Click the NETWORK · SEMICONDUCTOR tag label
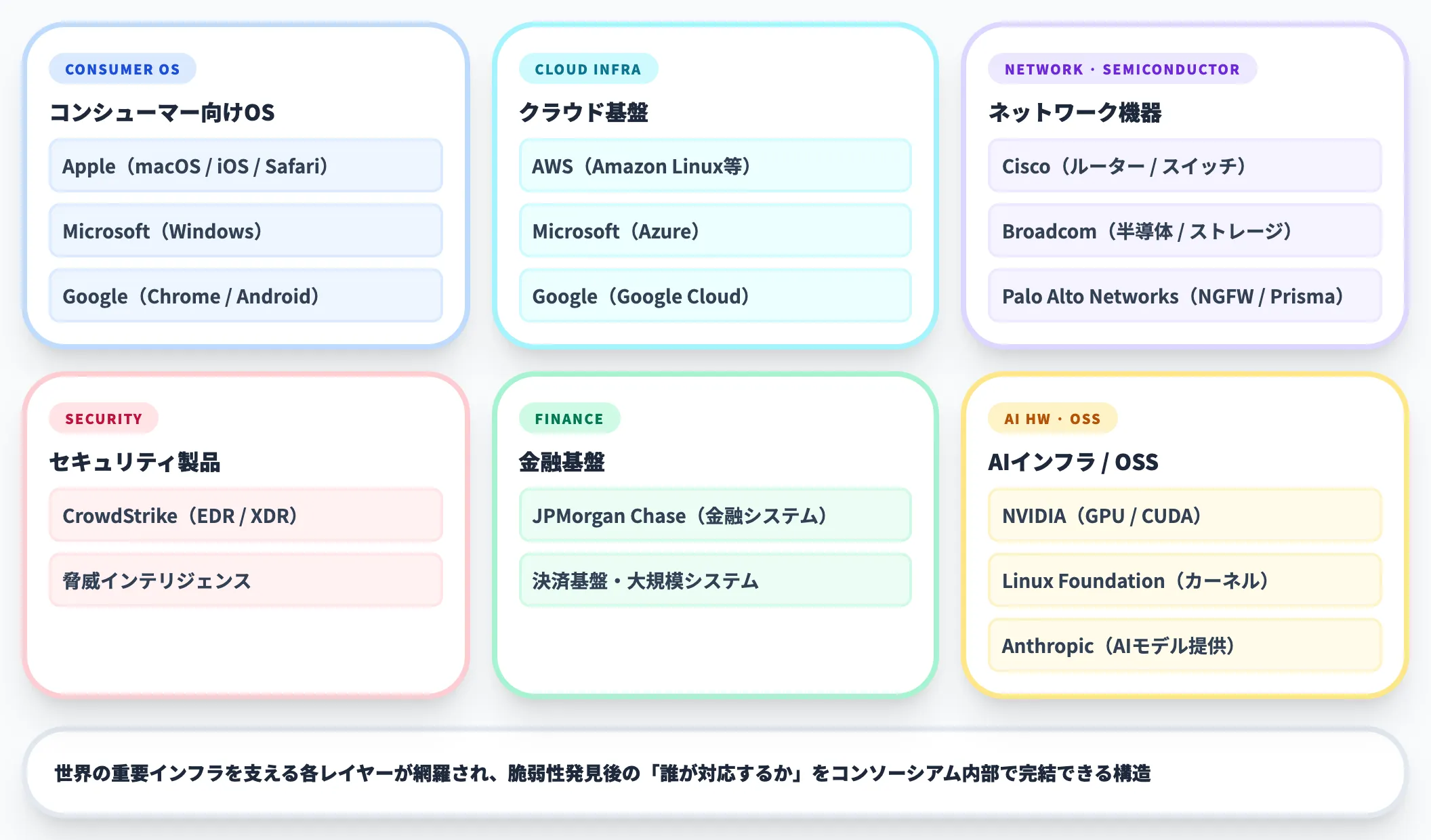The height and width of the screenshot is (840, 1431). click(1122, 69)
